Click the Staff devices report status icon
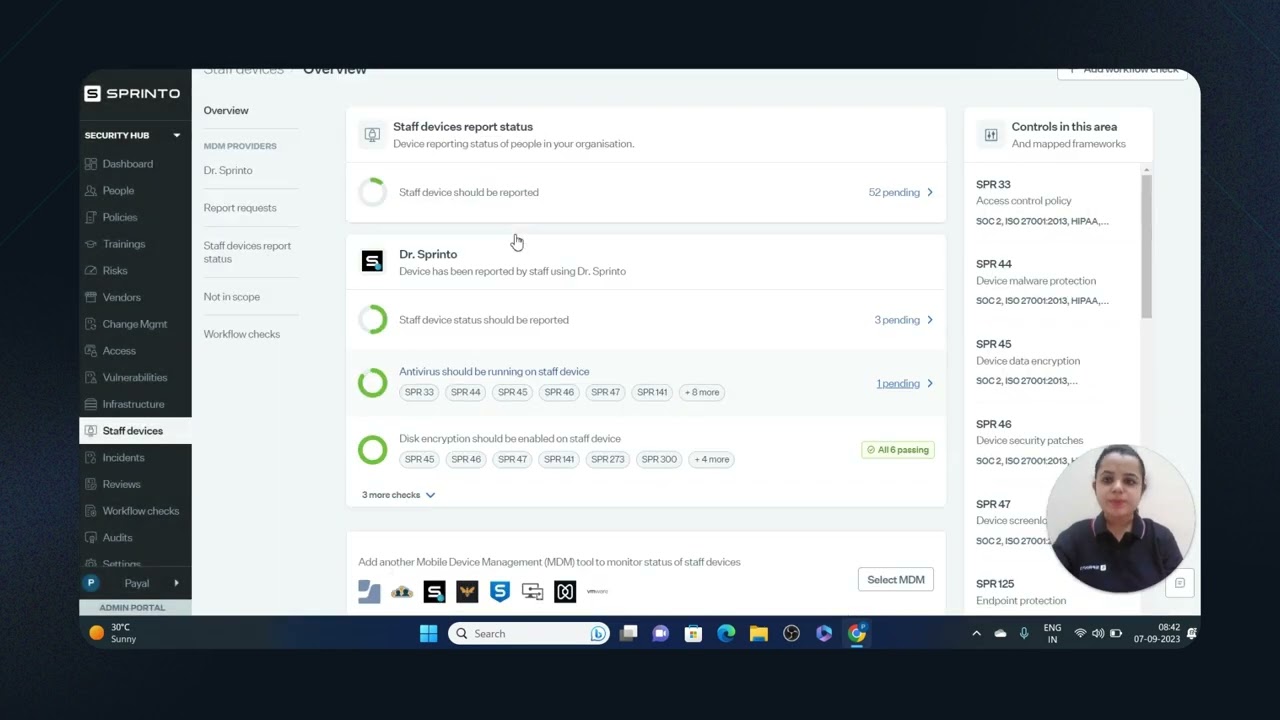The width and height of the screenshot is (1280, 720). 372,135
